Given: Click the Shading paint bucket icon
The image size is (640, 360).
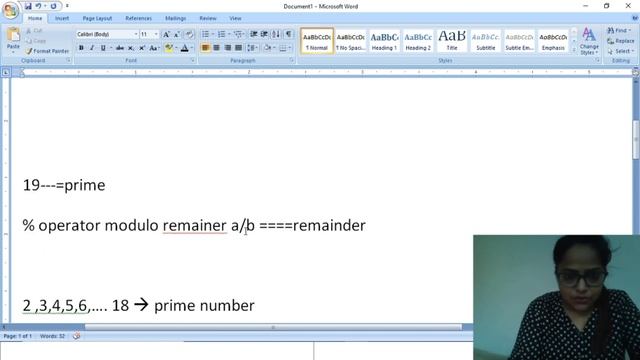Looking at the screenshot, I should point(267,48).
